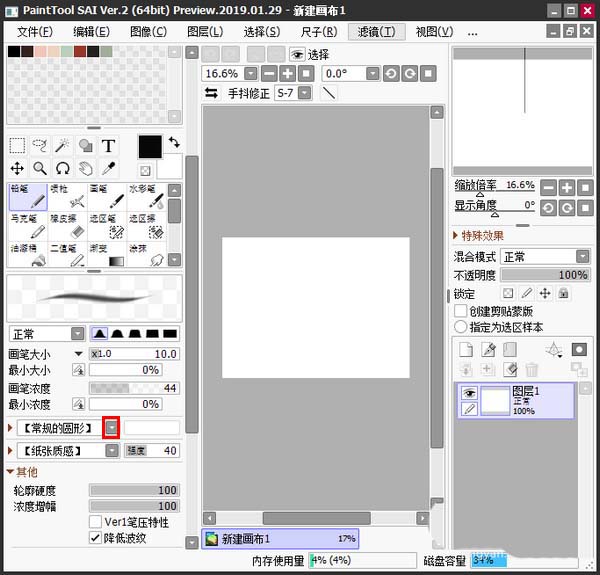Screen dimensions: 600x575
Task: Toggle the transparent color swatch
Action: [x=145, y=171]
